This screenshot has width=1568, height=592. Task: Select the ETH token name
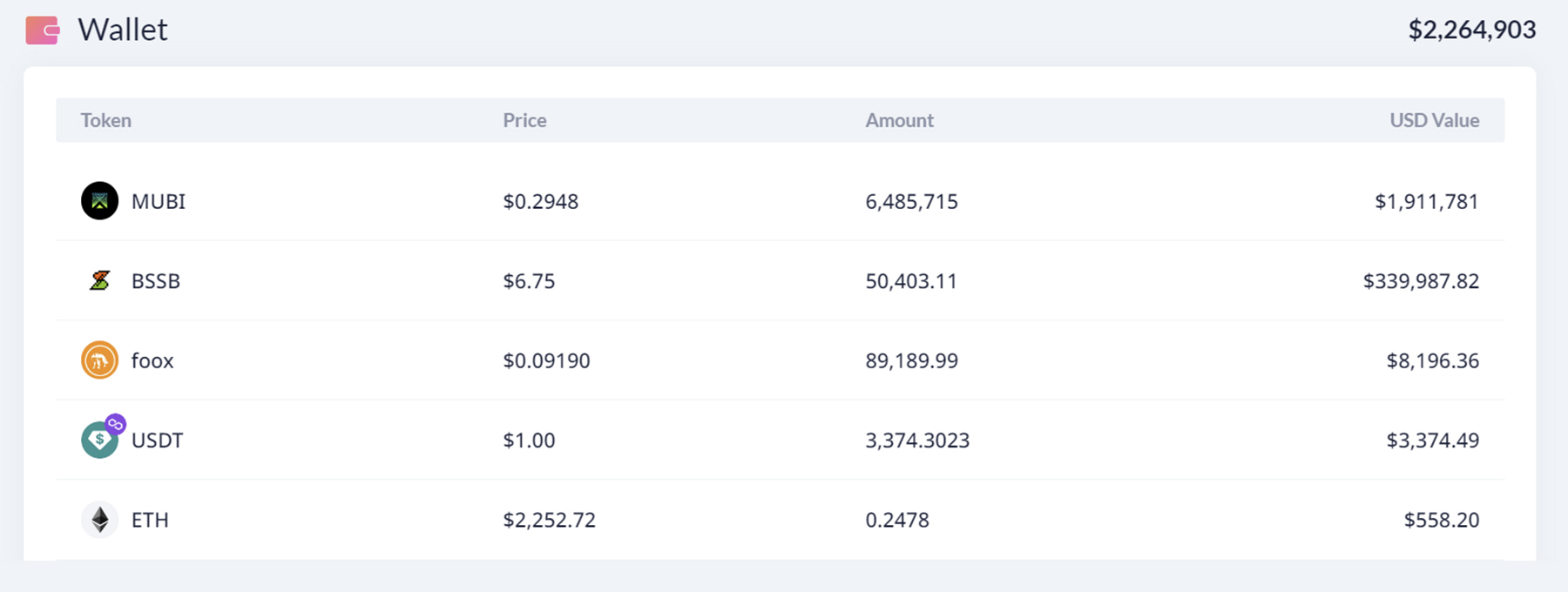coord(150,520)
